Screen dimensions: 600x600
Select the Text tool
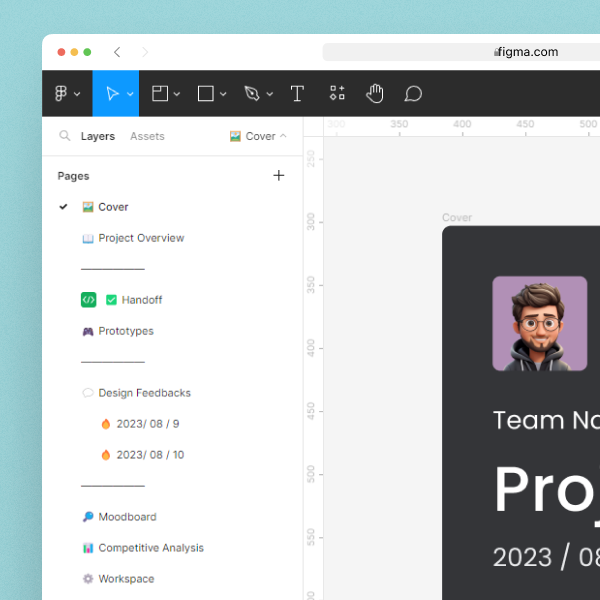pos(297,93)
